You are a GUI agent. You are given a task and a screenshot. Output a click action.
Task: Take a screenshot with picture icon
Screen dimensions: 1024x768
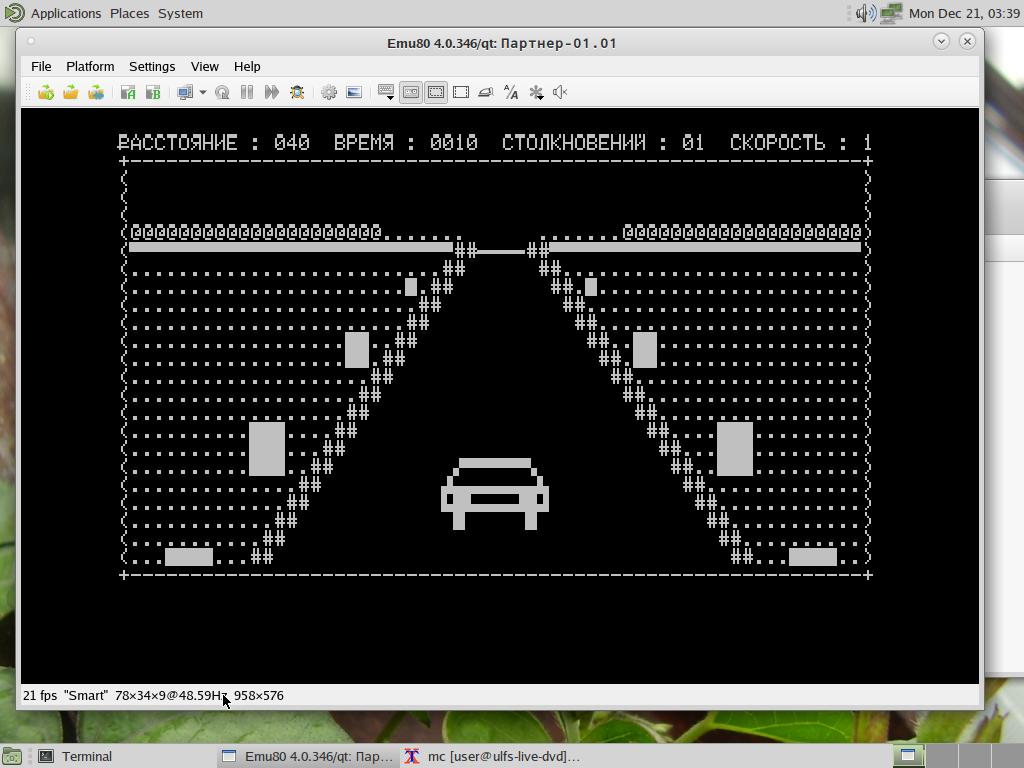[x=354, y=92]
